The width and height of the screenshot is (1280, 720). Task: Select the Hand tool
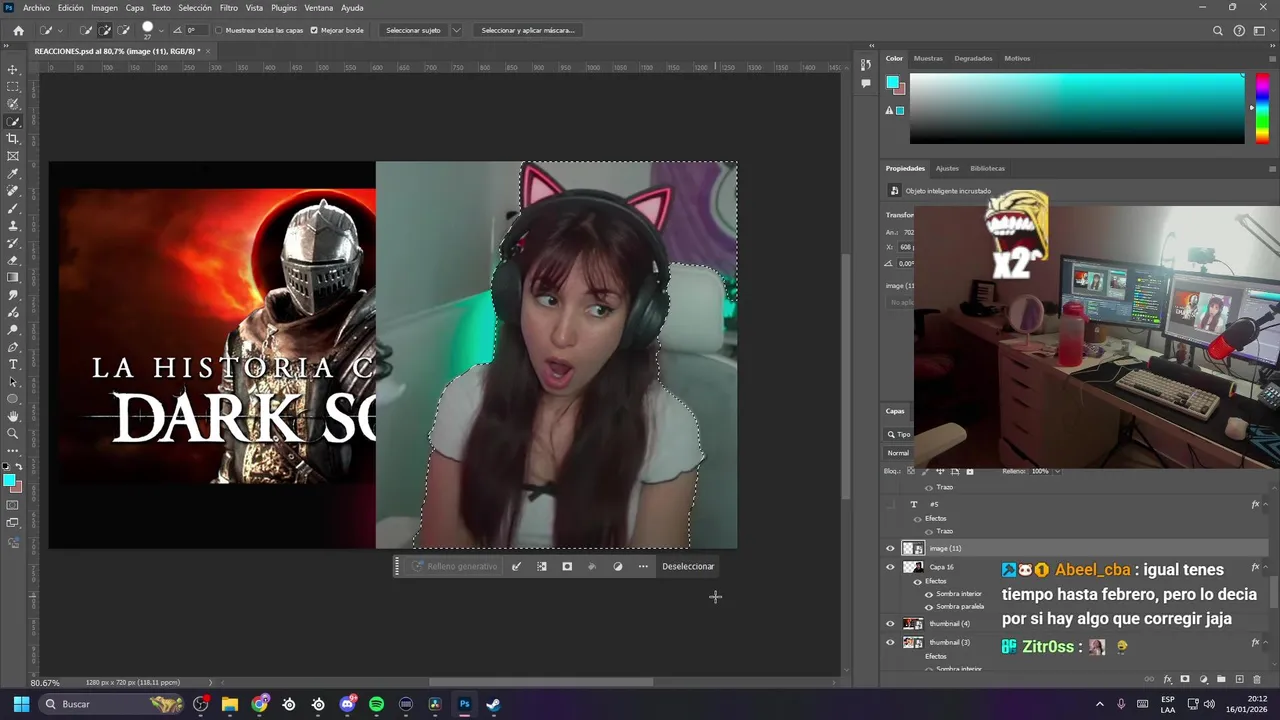[13, 416]
